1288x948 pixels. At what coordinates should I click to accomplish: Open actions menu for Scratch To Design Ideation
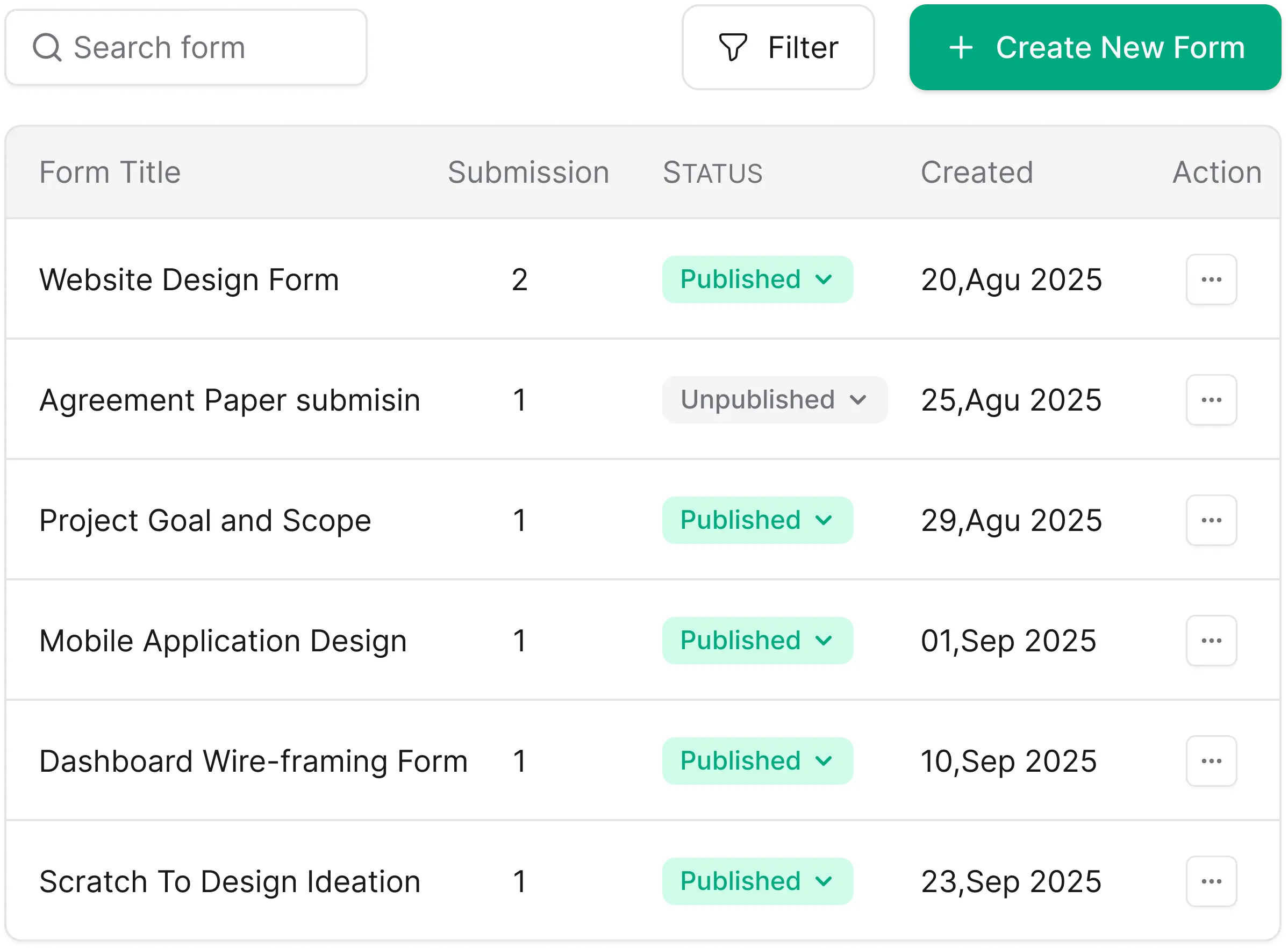pos(1211,881)
